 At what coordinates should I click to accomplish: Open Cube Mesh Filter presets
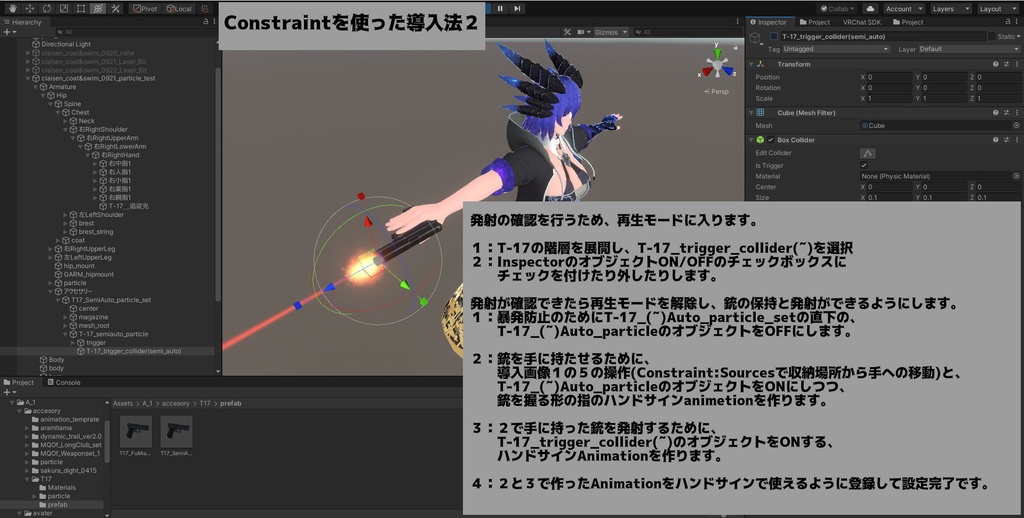[x=1006, y=112]
